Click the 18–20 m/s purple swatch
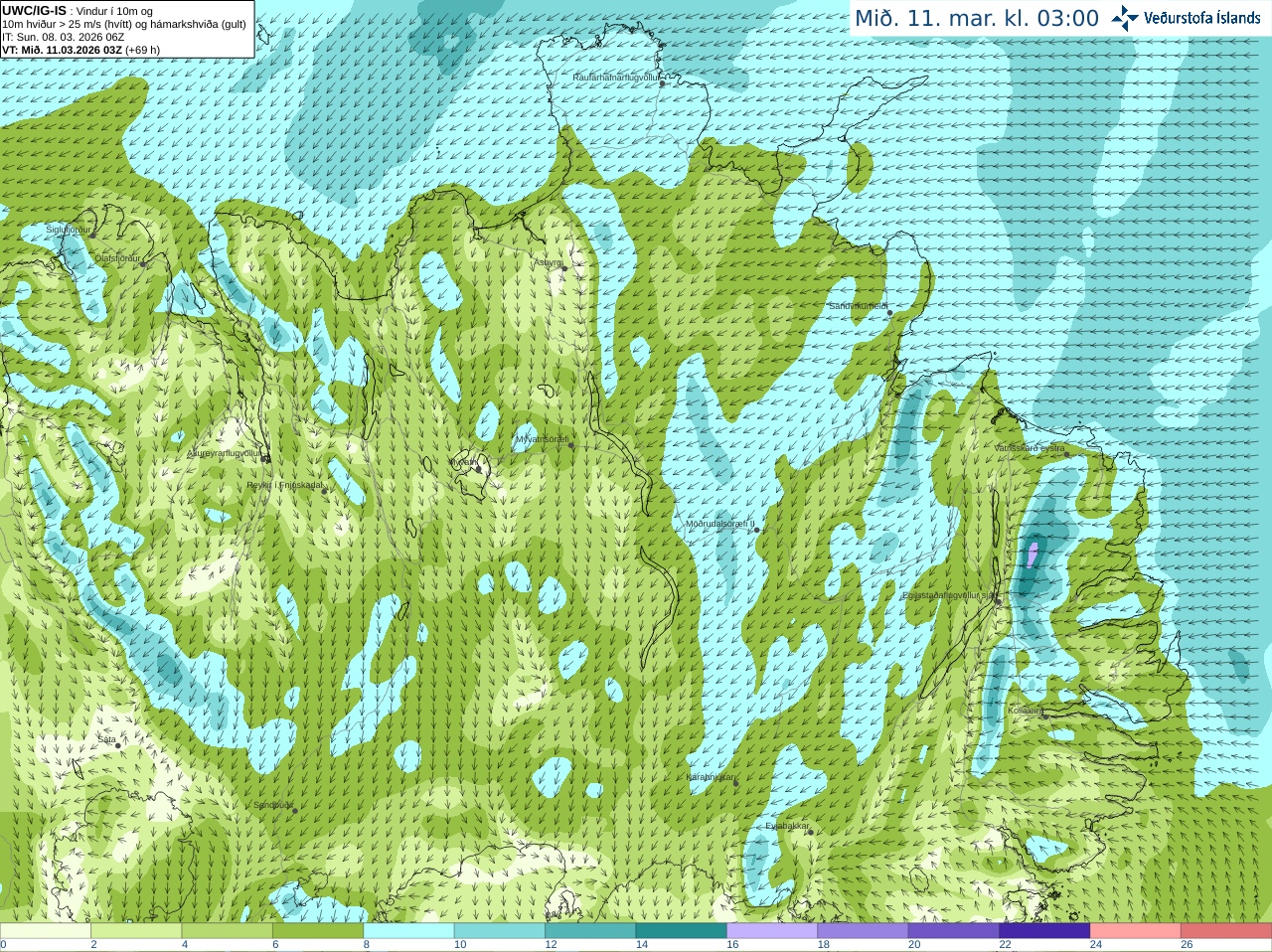 click(x=863, y=931)
